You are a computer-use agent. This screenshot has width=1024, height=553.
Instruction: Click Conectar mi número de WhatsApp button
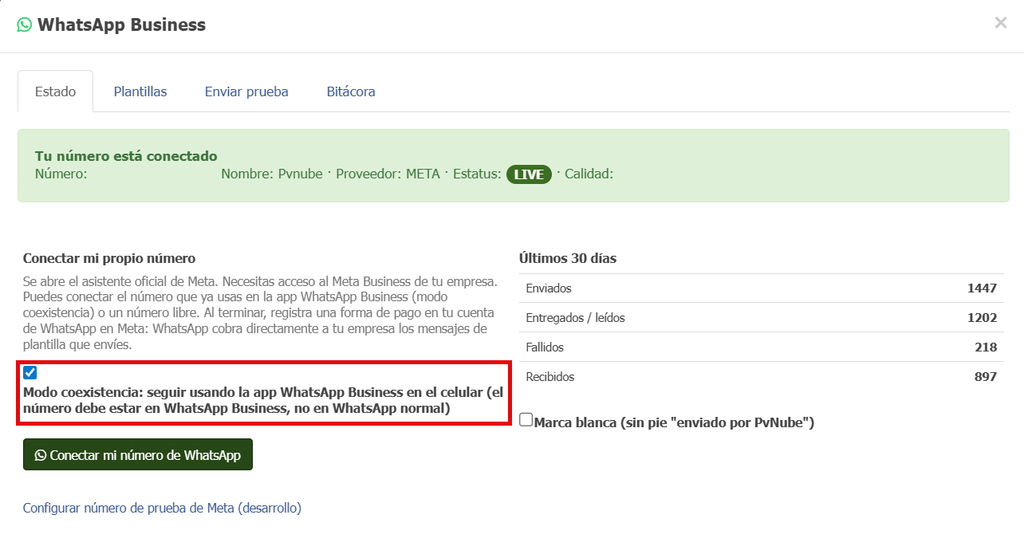point(138,454)
